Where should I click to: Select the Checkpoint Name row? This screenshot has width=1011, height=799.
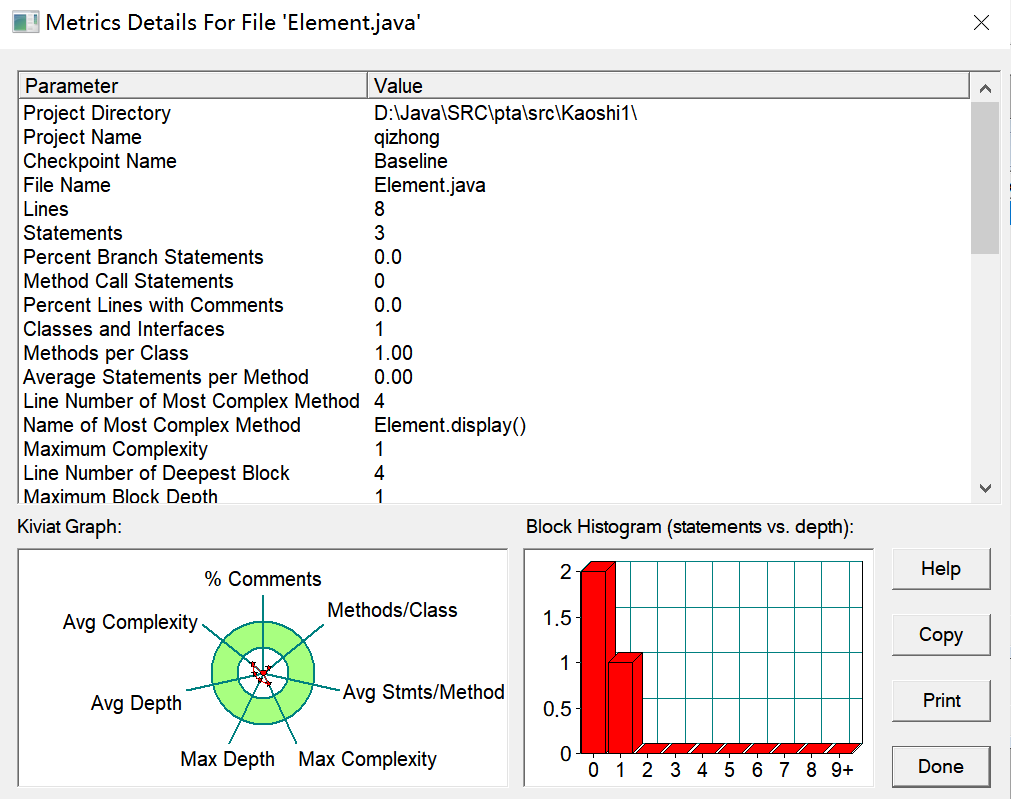point(494,161)
